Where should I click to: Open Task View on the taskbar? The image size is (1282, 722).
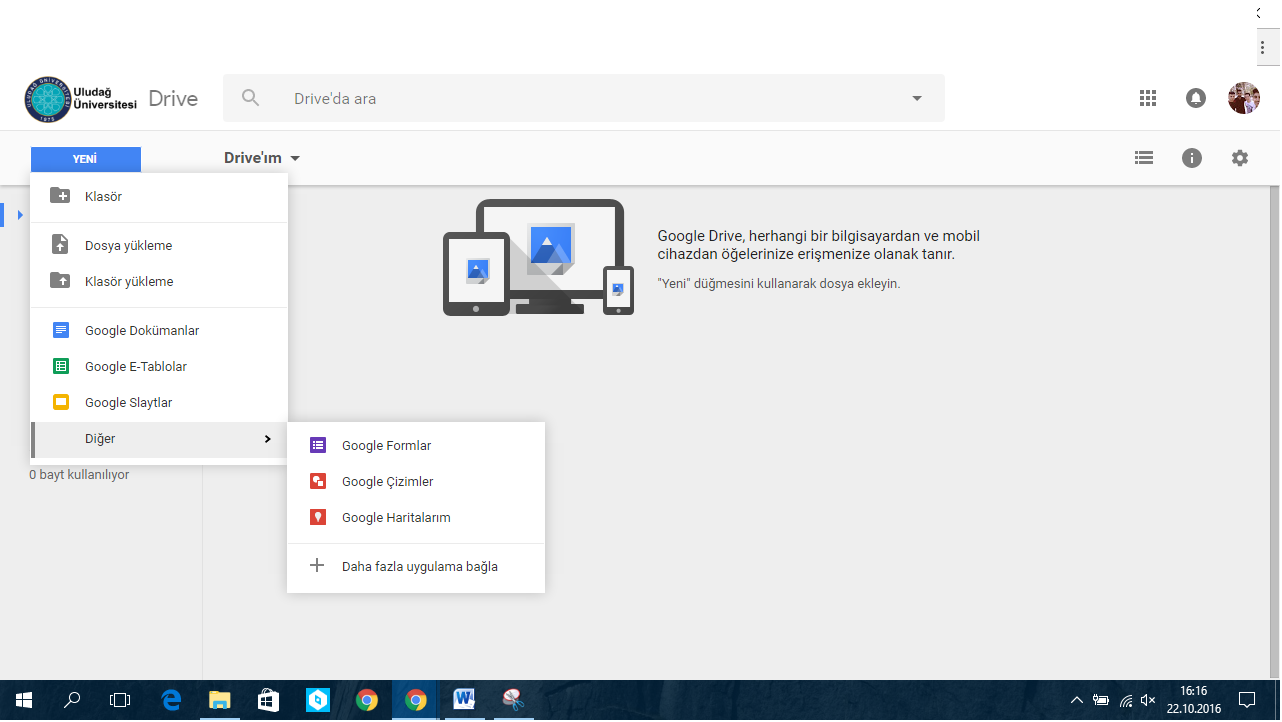coord(120,700)
